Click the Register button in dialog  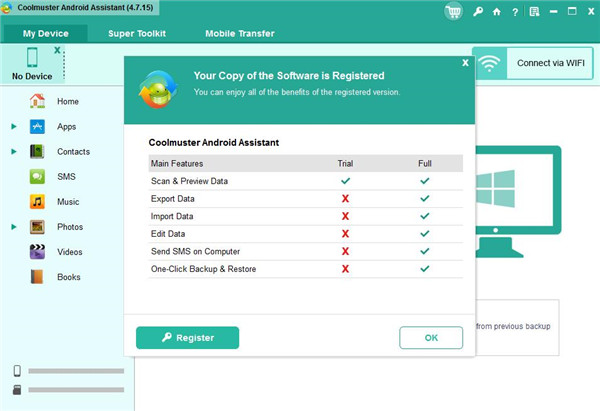tap(187, 338)
